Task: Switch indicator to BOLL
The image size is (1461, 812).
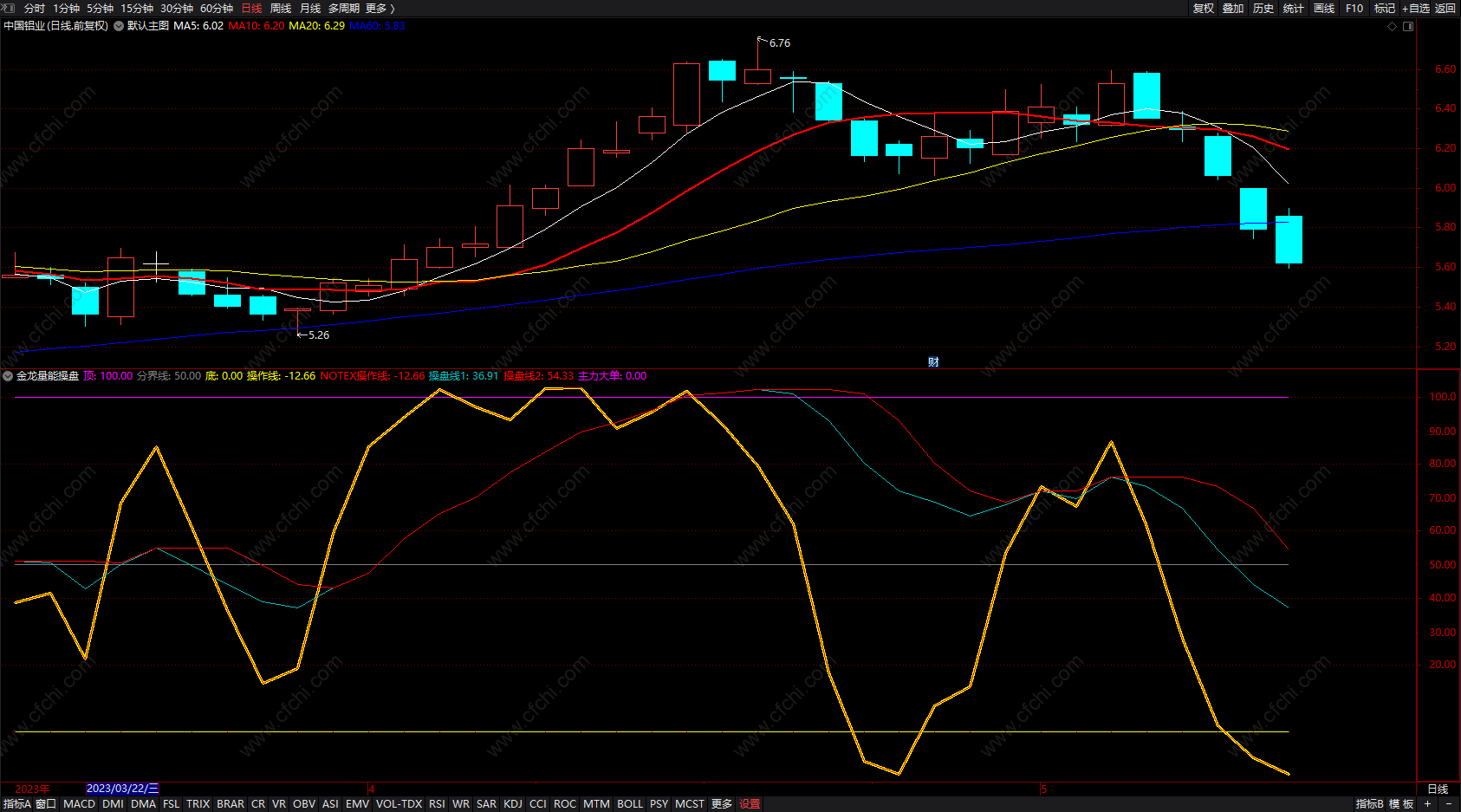Action: point(630,804)
